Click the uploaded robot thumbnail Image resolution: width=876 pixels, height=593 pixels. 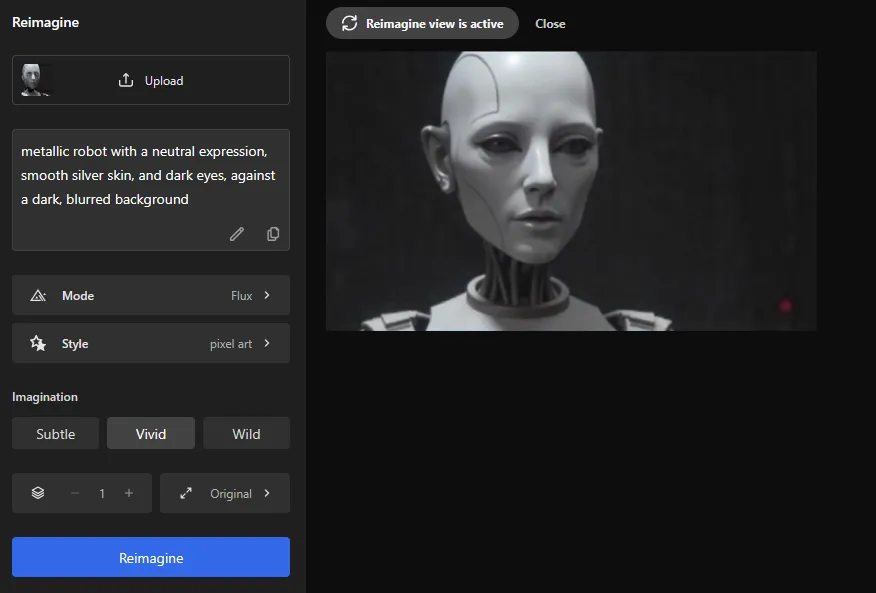click(x=33, y=80)
